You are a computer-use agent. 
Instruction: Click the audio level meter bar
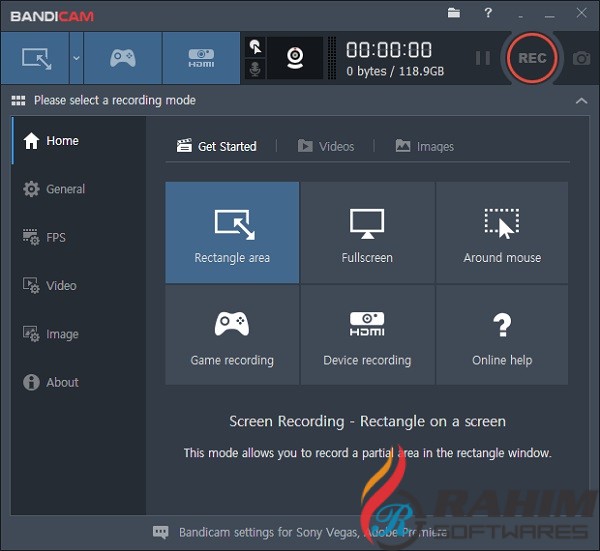point(332,58)
